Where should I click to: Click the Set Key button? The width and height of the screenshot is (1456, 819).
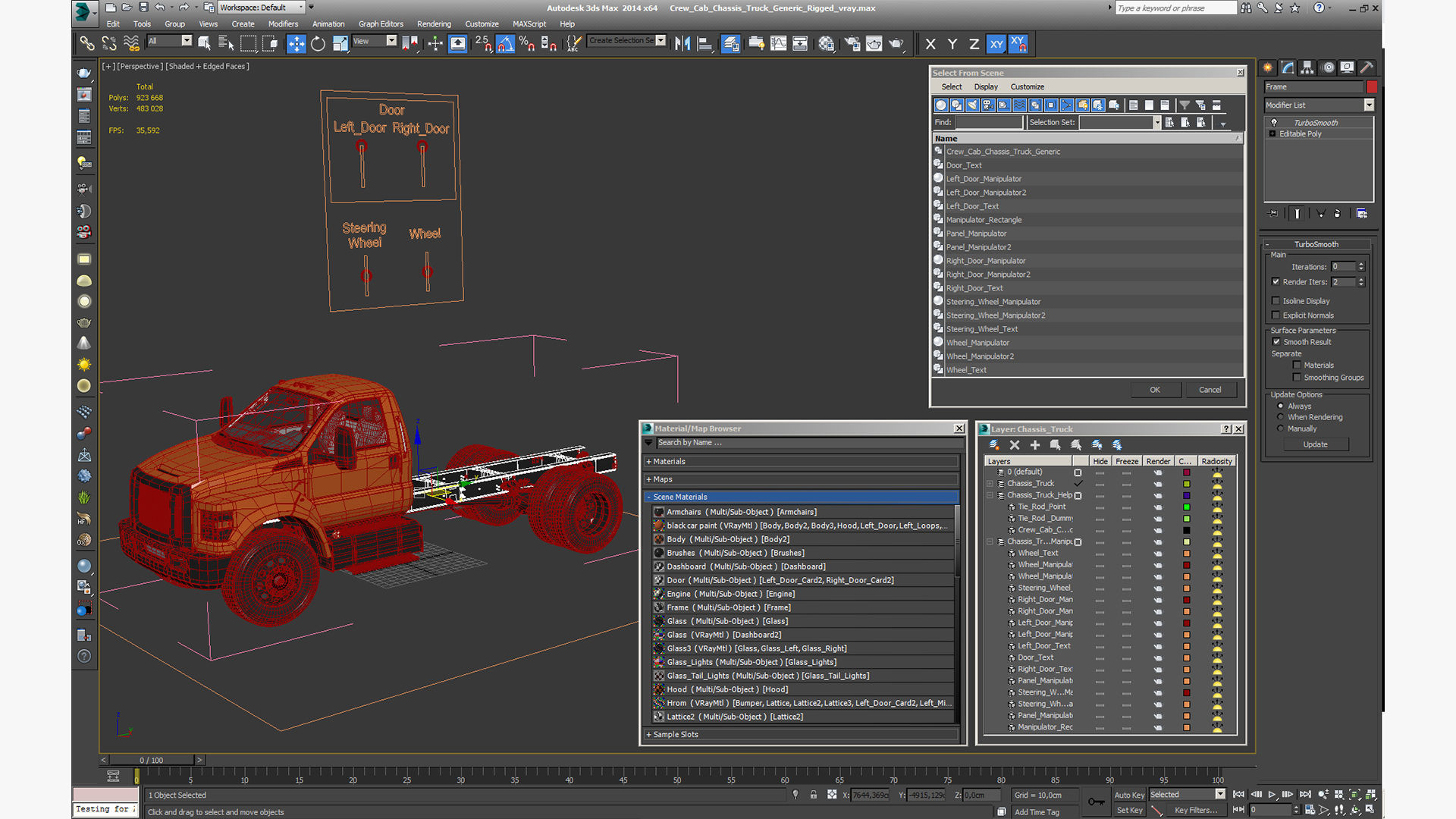1129,811
